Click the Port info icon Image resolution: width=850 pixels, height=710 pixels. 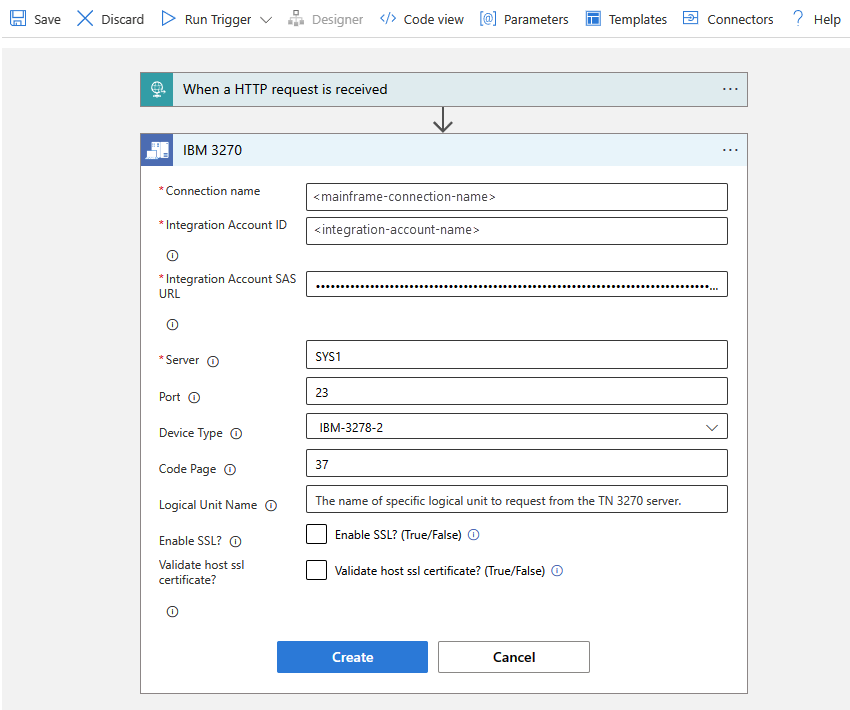click(194, 398)
